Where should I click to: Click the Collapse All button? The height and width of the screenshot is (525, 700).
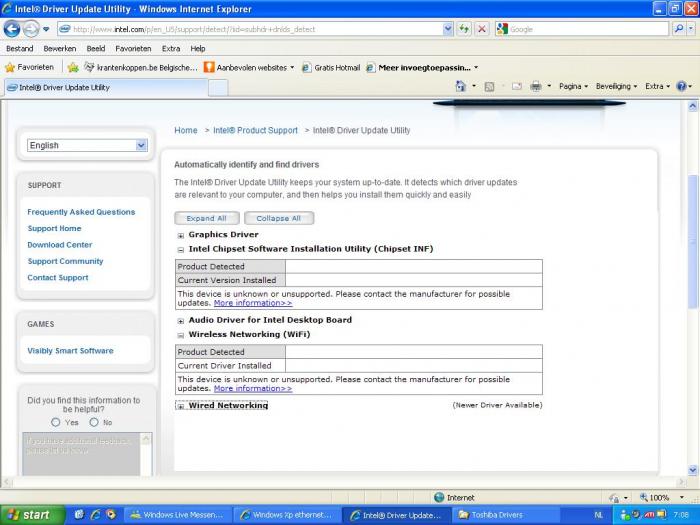[279, 218]
